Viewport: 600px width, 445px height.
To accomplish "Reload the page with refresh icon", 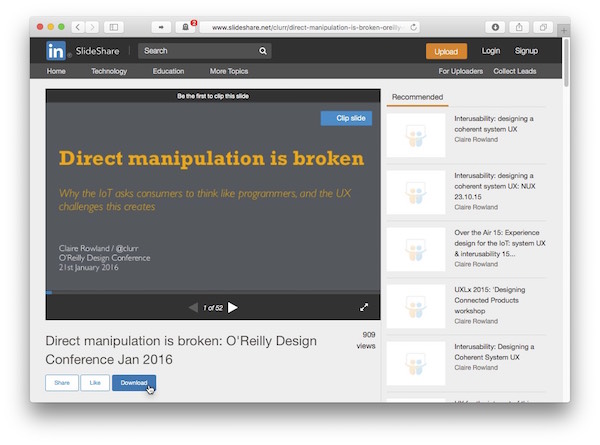I will click(x=413, y=27).
